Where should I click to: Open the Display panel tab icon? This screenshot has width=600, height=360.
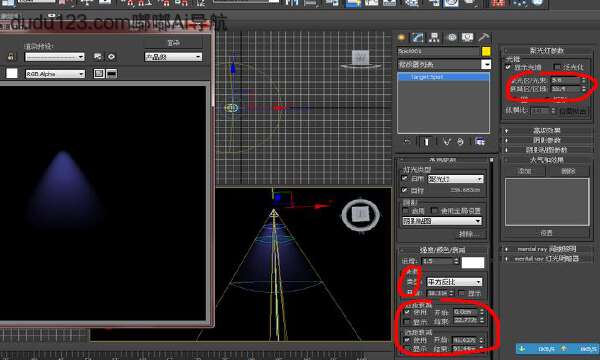(x=467, y=37)
